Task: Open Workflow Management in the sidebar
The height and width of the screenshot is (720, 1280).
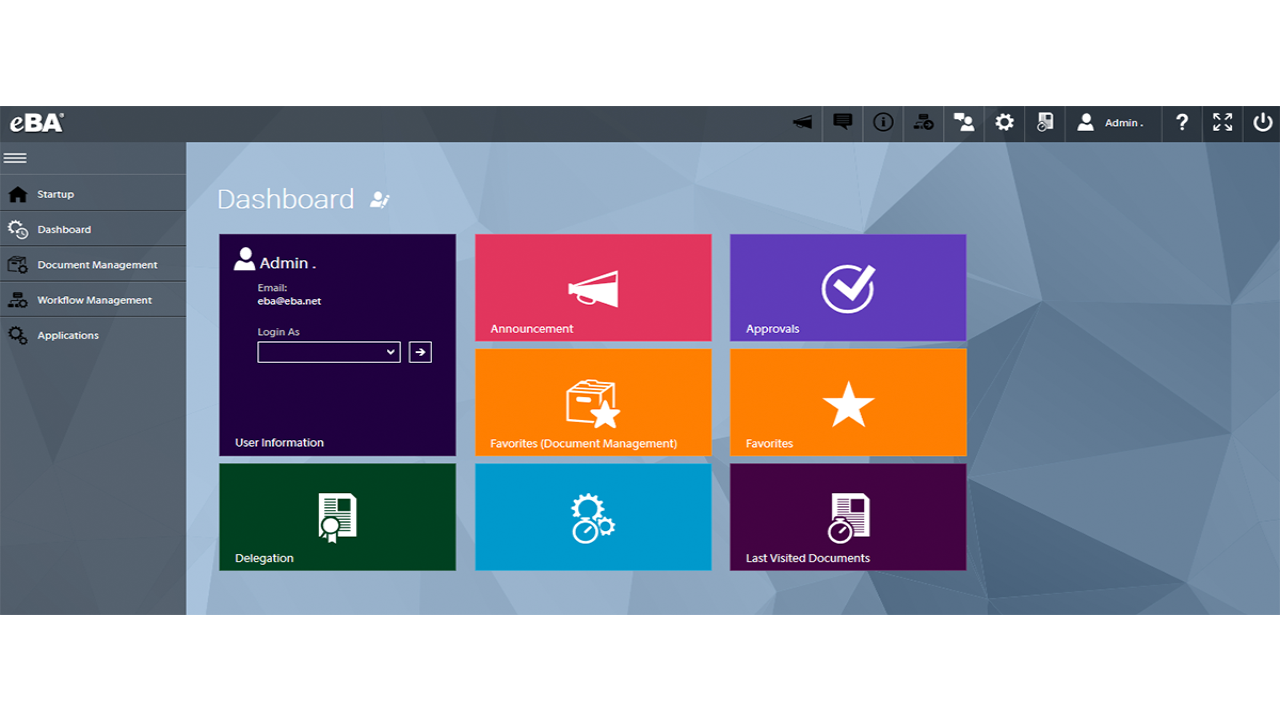Action: pyautogui.click(x=93, y=300)
